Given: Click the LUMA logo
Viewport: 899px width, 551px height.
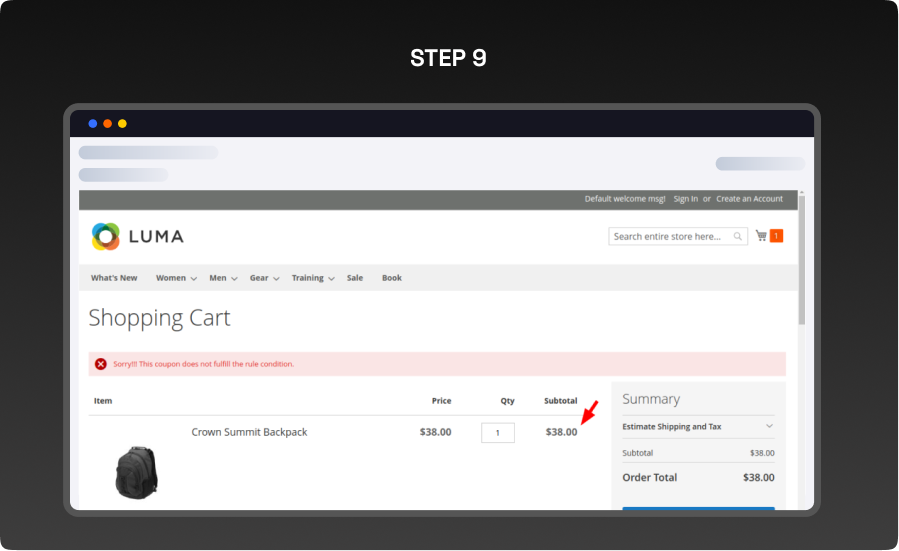Looking at the screenshot, I should 137,237.
